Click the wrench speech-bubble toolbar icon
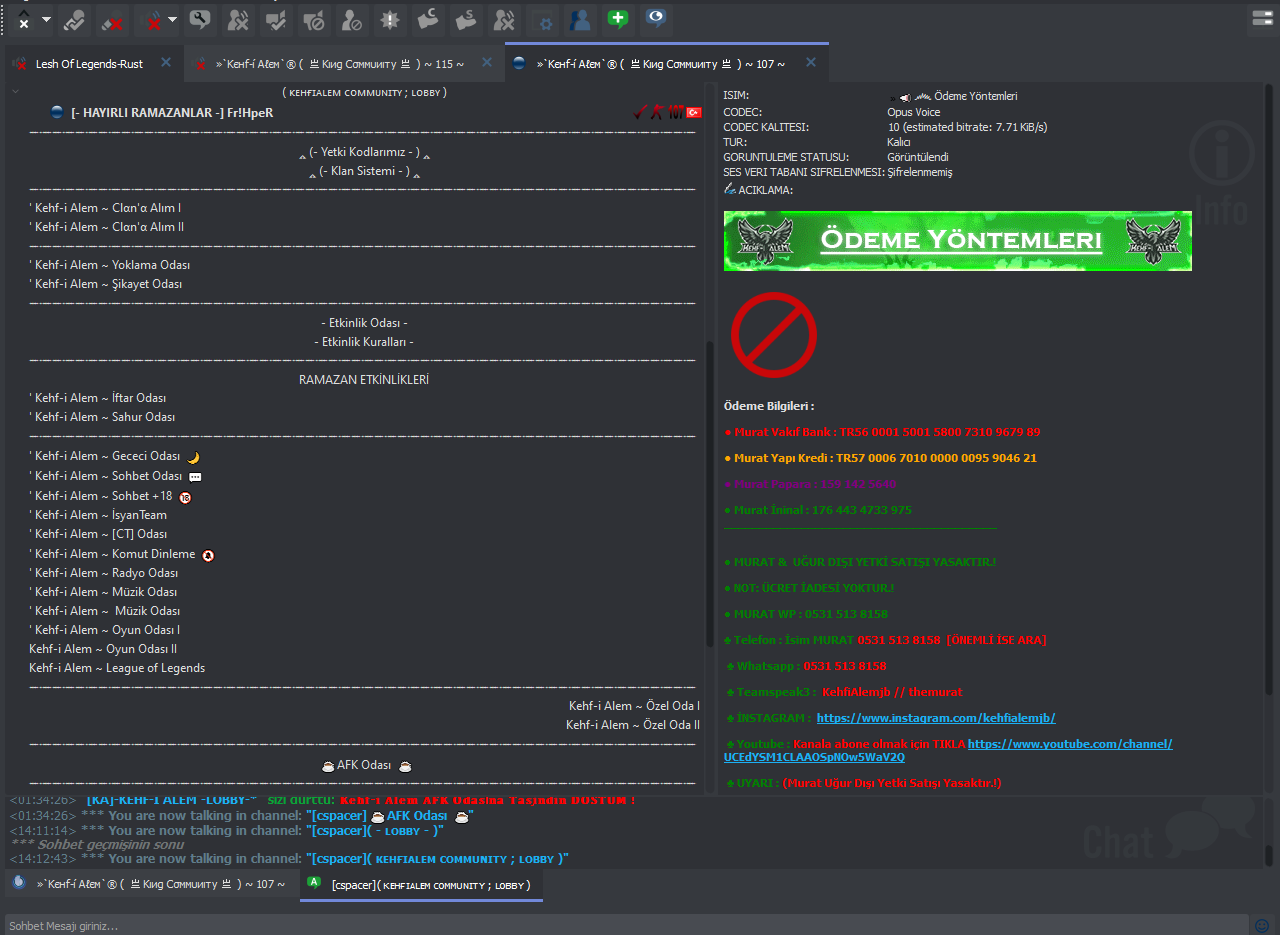The width and height of the screenshot is (1280, 935). [200, 19]
